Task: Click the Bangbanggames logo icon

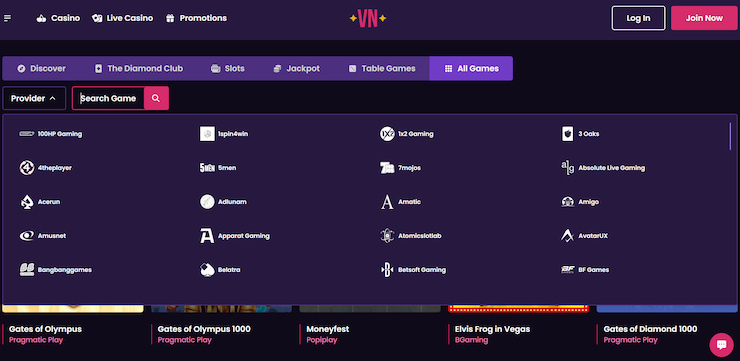Action: tap(27, 270)
